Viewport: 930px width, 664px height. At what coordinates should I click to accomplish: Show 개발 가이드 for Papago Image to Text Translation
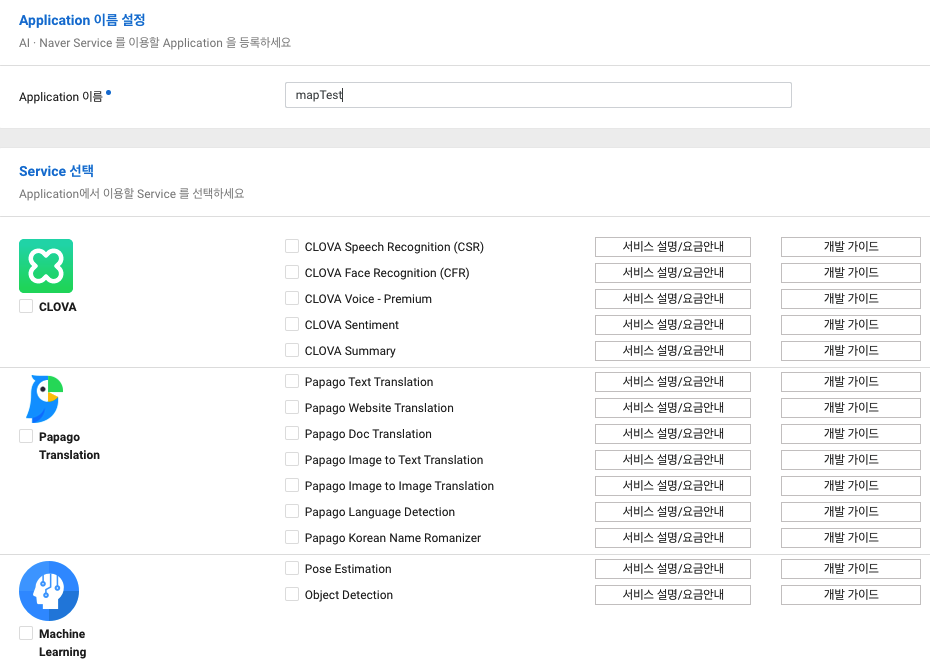pos(851,460)
